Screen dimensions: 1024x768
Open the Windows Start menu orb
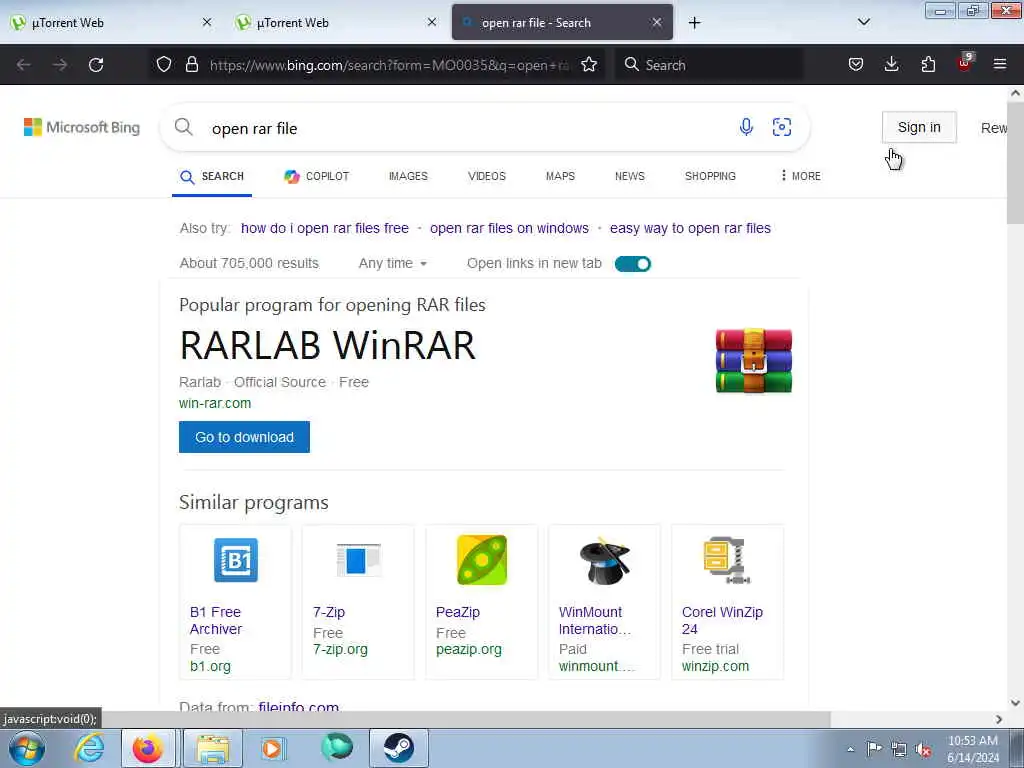pyautogui.click(x=27, y=748)
